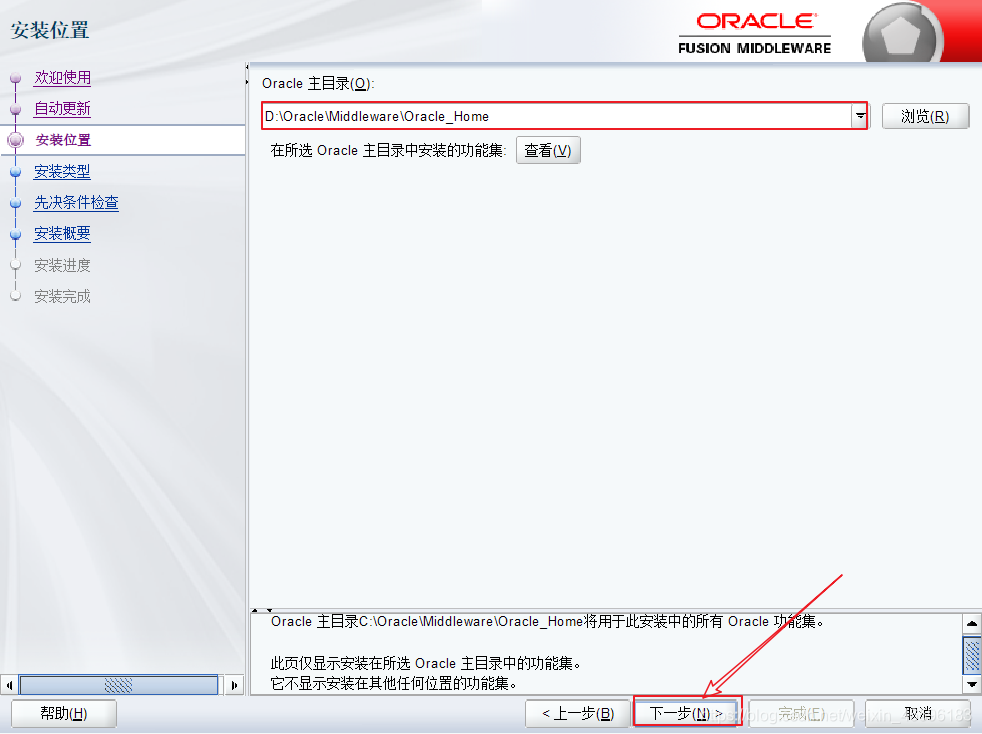Click the 安装位置 current step marker icon
The image size is (982, 734).
[16, 140]
